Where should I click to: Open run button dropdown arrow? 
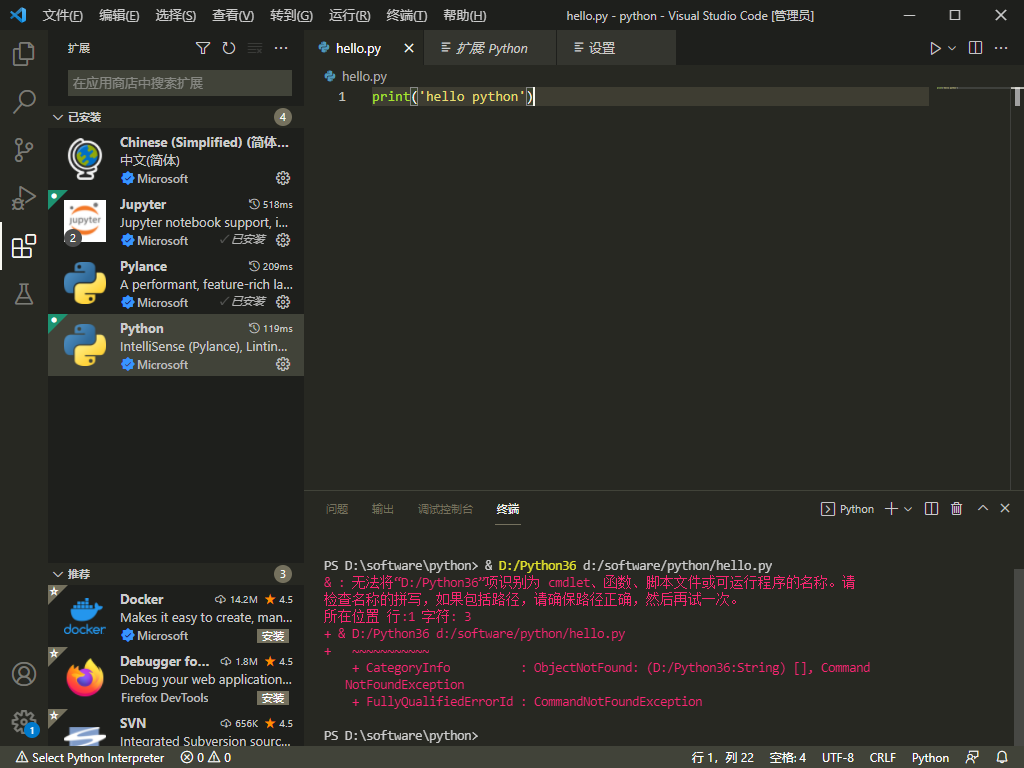(x=952, y=48)
